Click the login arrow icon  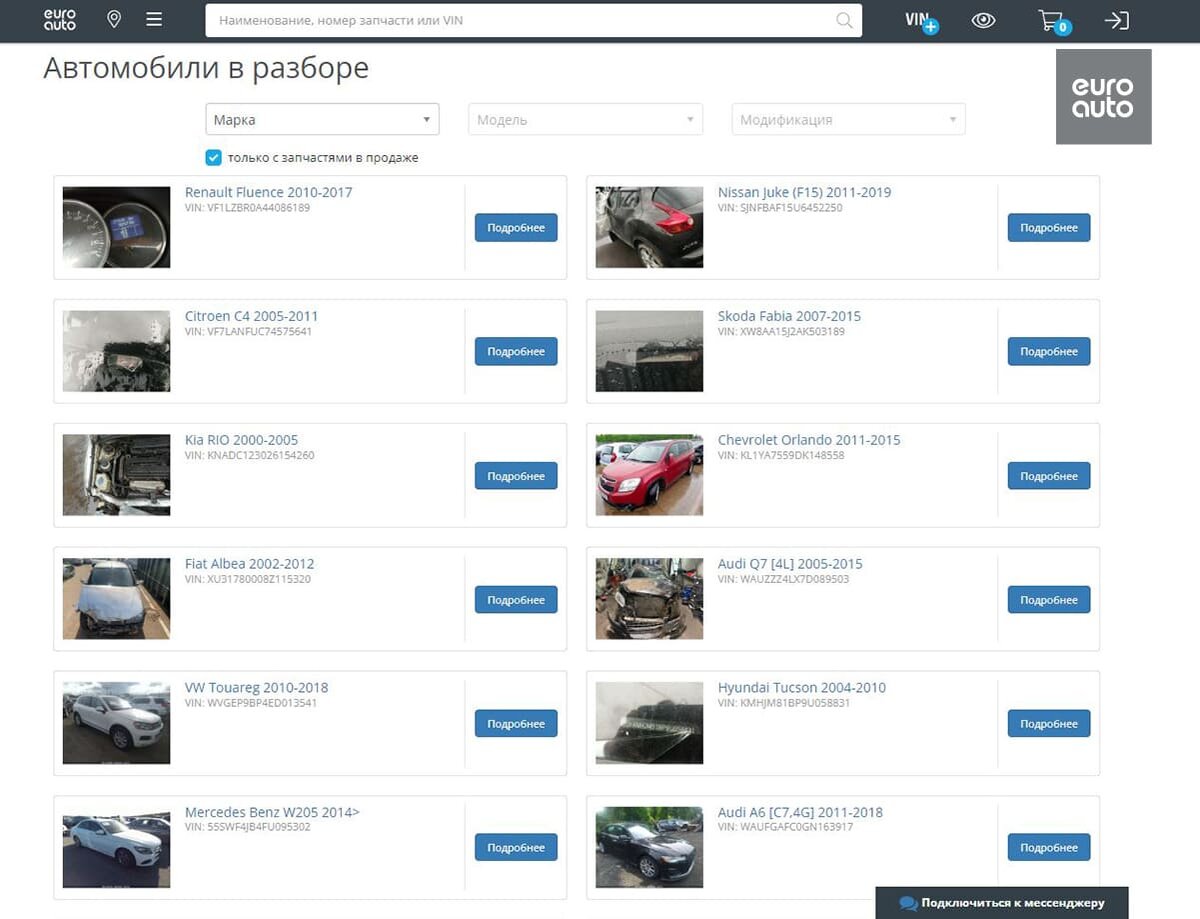[1116, 20]
